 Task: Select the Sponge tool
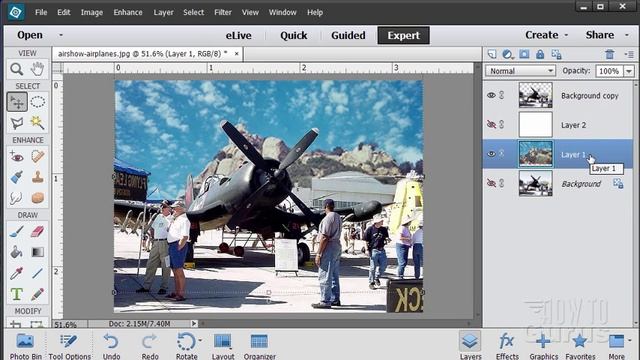[37, 198]
